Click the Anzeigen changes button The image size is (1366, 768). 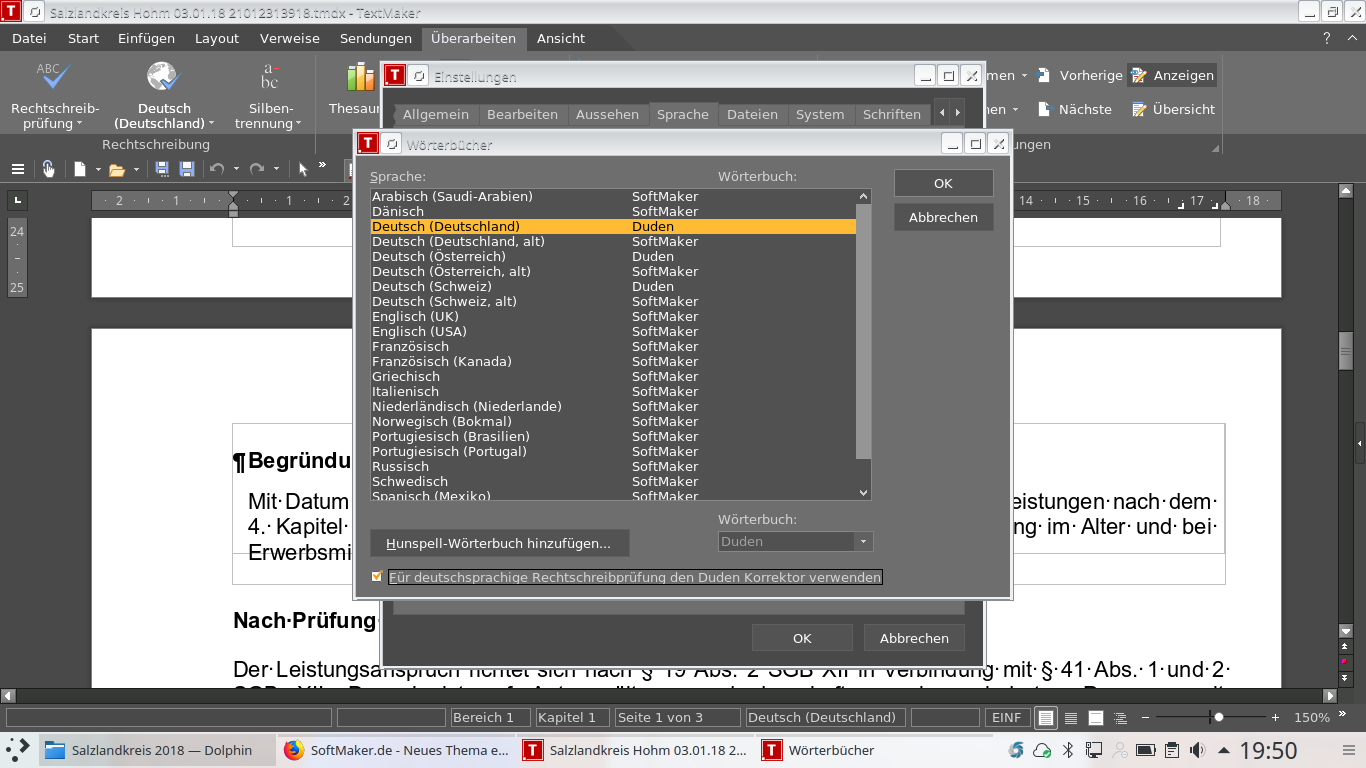pos(1172,75)
